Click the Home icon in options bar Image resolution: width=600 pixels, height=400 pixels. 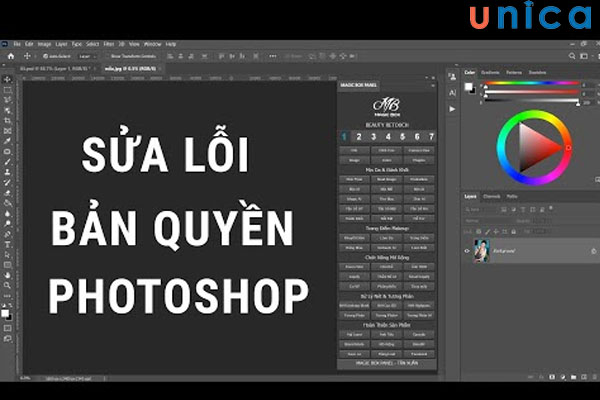point(11,56)
